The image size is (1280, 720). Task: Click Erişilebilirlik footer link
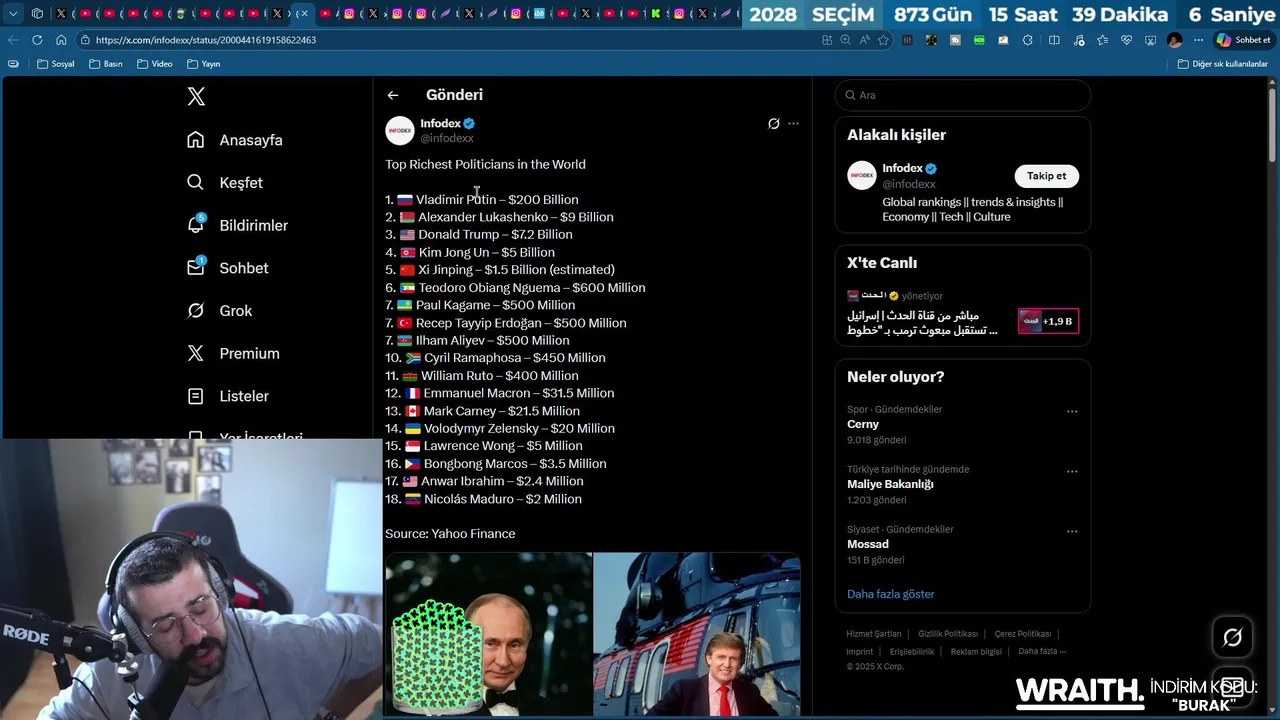[x=912, y=652]
